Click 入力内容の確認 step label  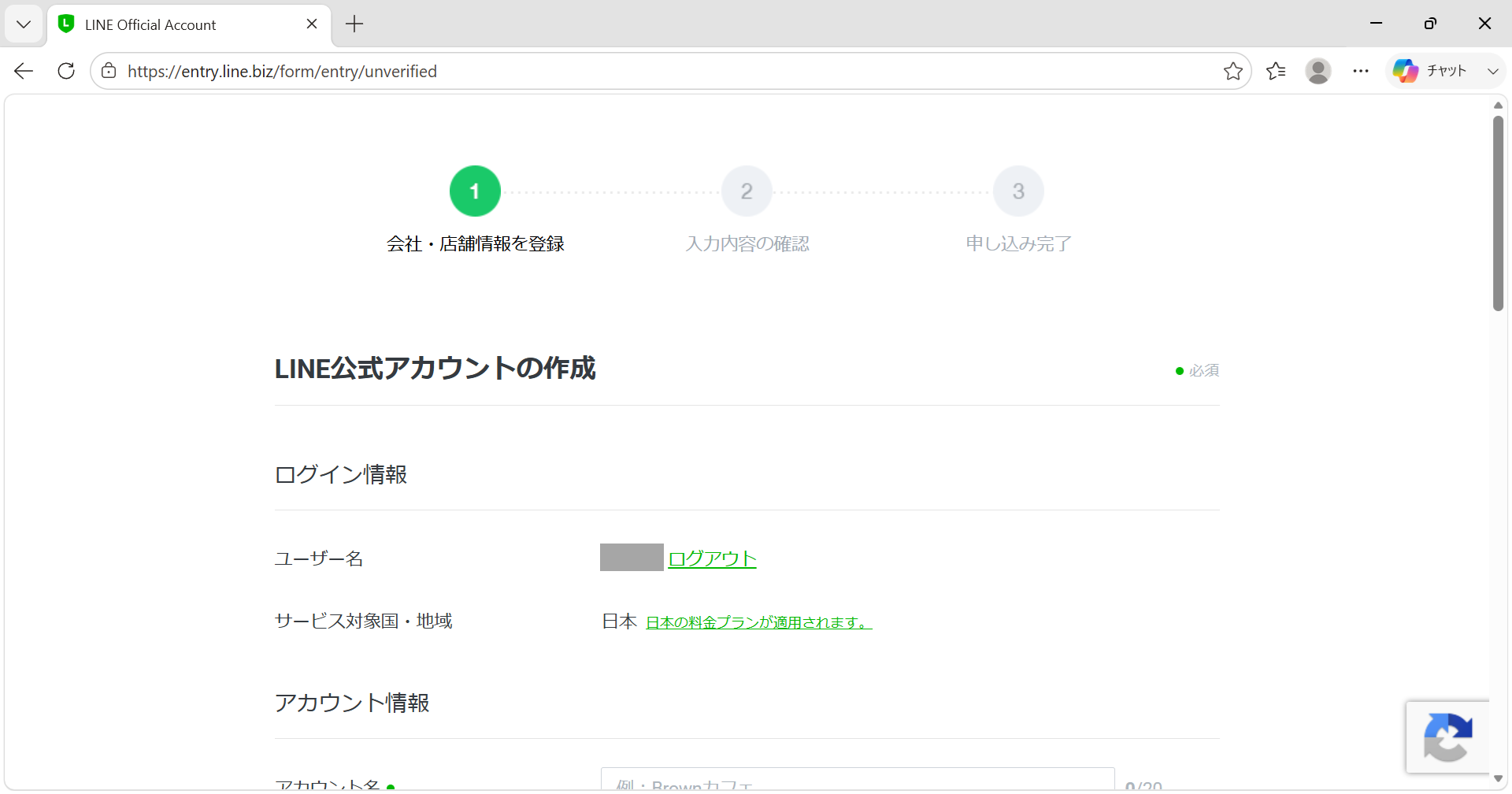point(747,244)
